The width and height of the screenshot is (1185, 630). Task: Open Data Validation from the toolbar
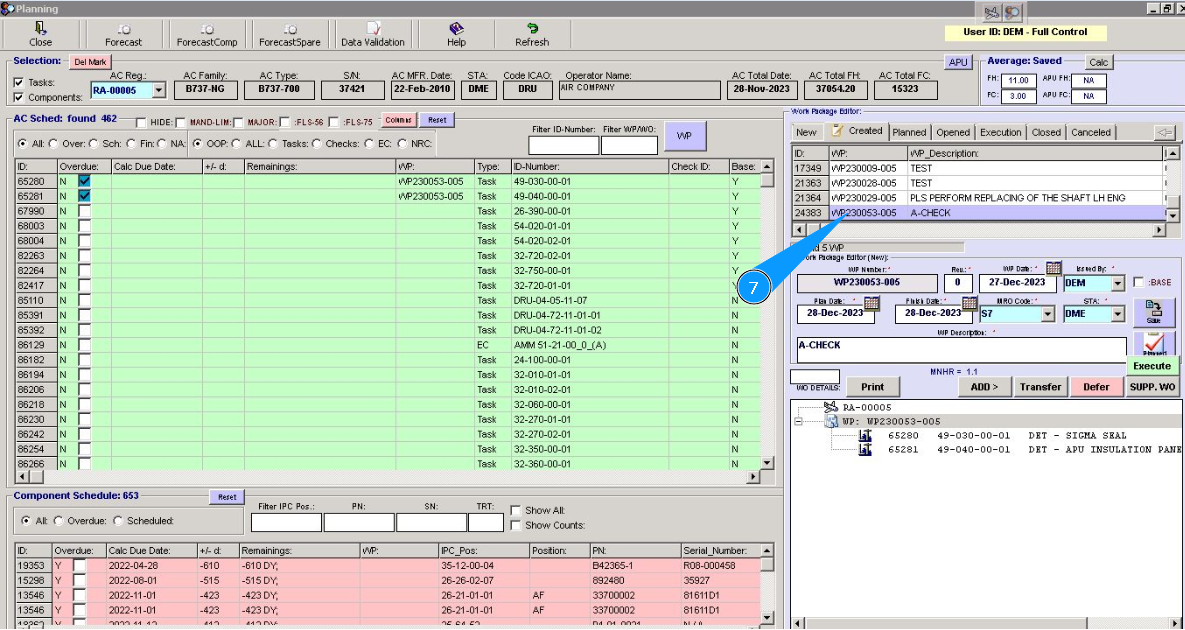point(373,30)
